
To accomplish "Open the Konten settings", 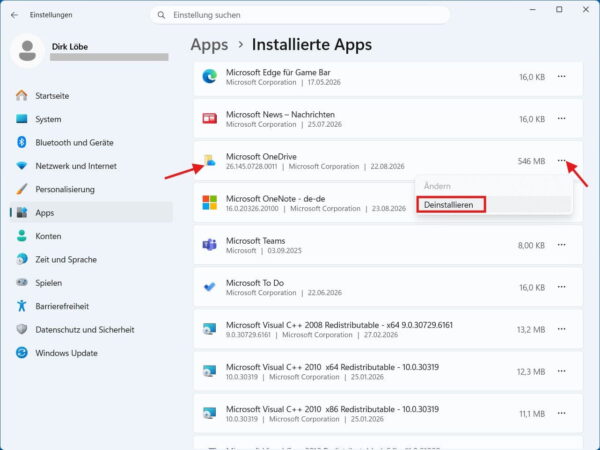I will [48, 236].
